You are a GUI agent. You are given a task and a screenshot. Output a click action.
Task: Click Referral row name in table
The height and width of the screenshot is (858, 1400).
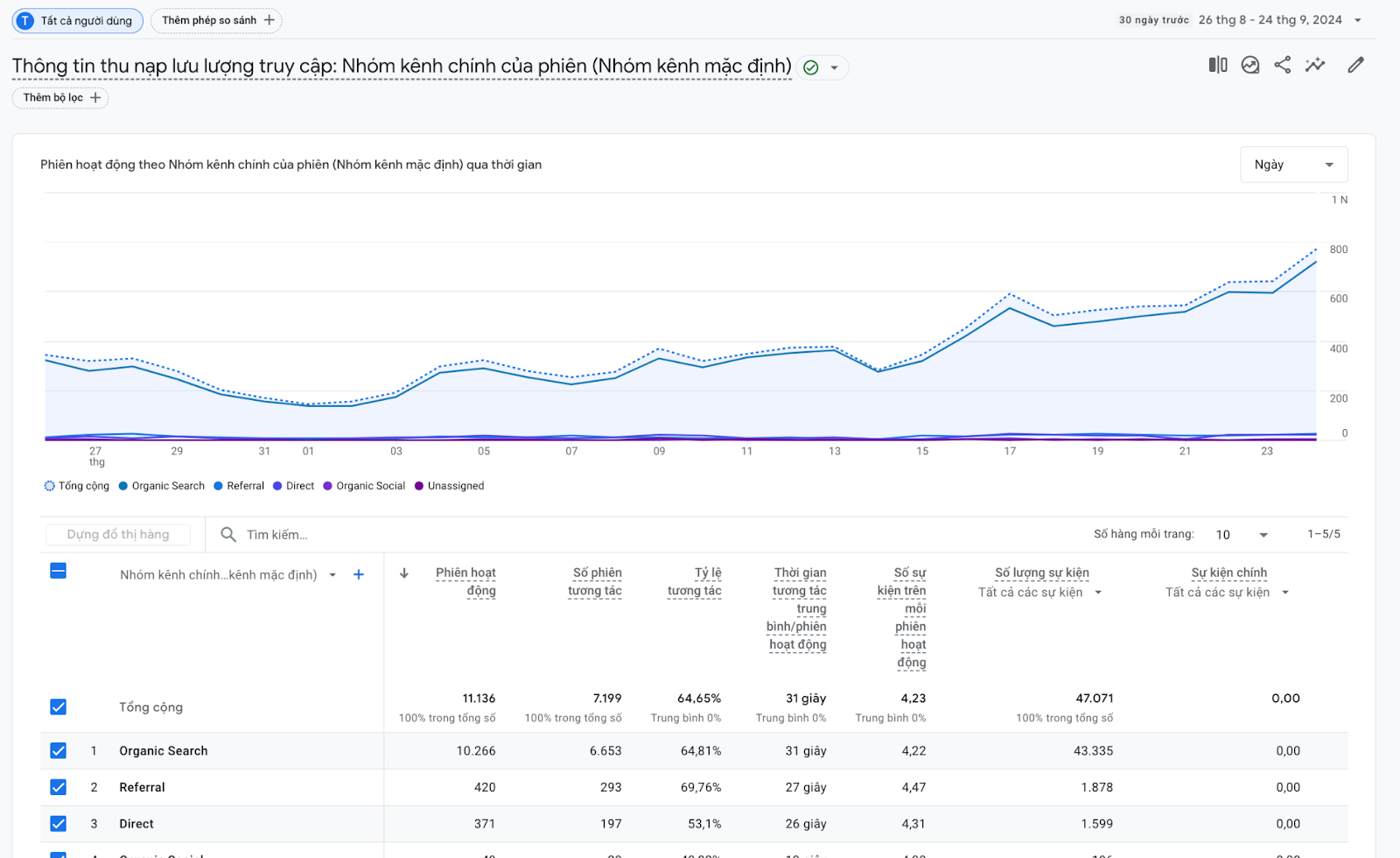142,787
